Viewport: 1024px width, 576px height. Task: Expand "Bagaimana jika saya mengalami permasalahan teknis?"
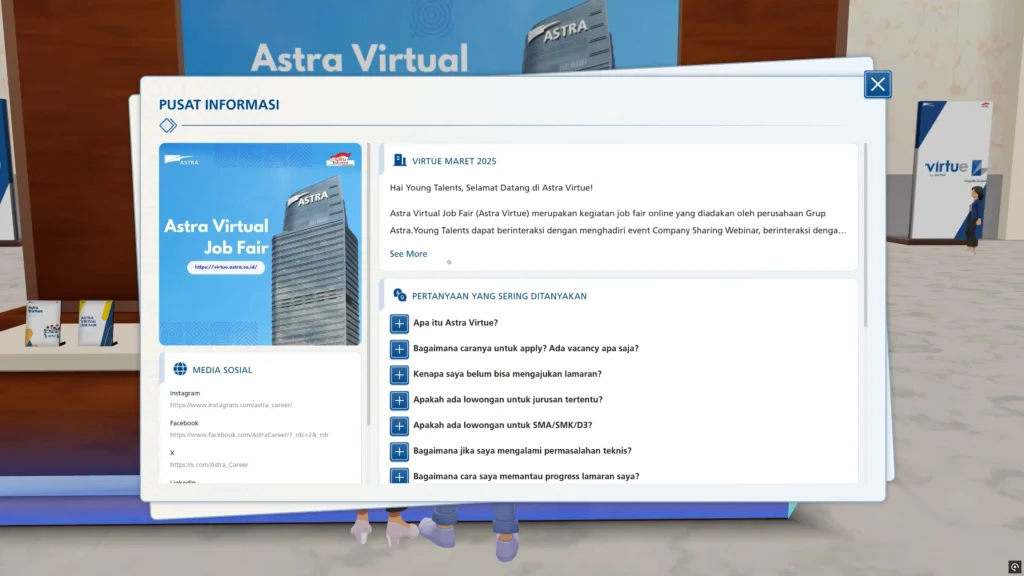(x=399, y=451)
